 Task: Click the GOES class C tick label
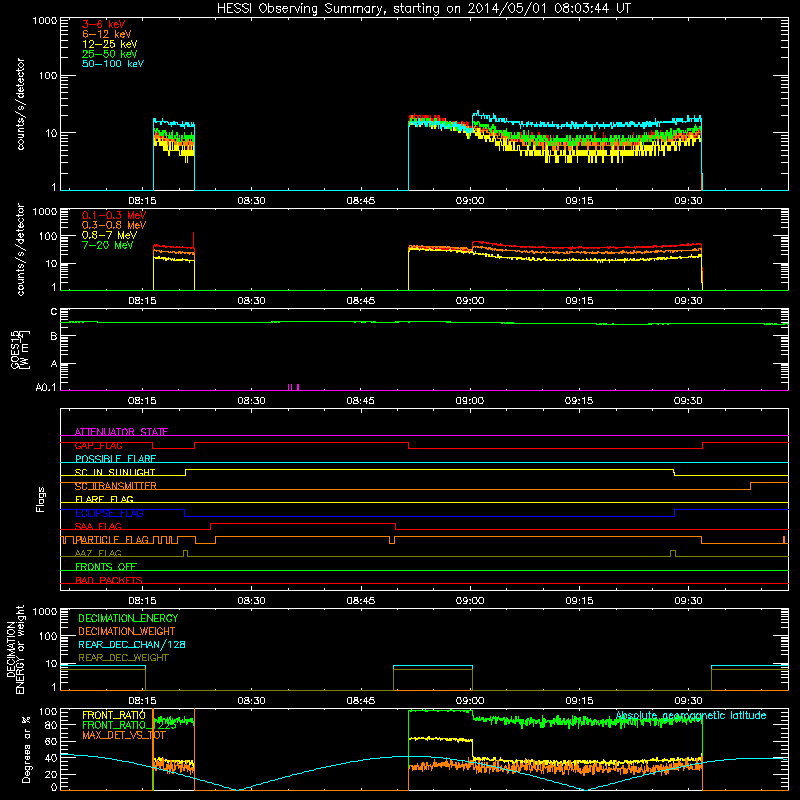point(54,312)
